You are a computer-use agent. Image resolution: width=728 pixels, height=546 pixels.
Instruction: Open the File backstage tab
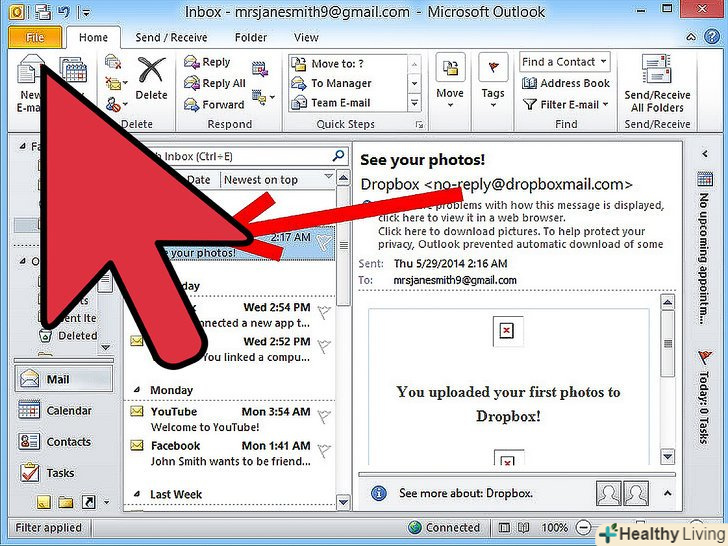coord(35,37)
